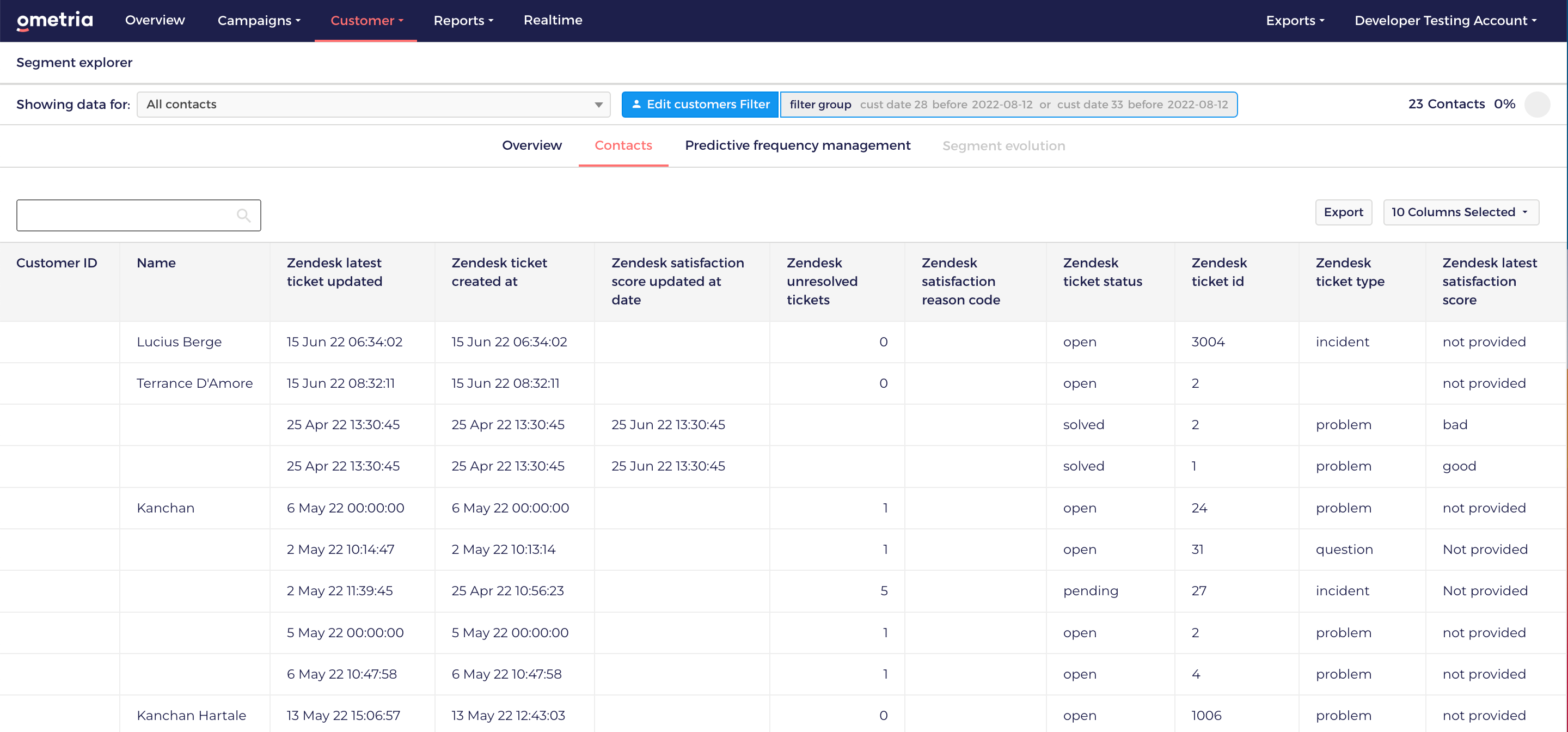The width and height of the screenshot is (1568, 732).
Task: Open the 10 Columns Selected dropdown
Action: tap(1460, 212)
